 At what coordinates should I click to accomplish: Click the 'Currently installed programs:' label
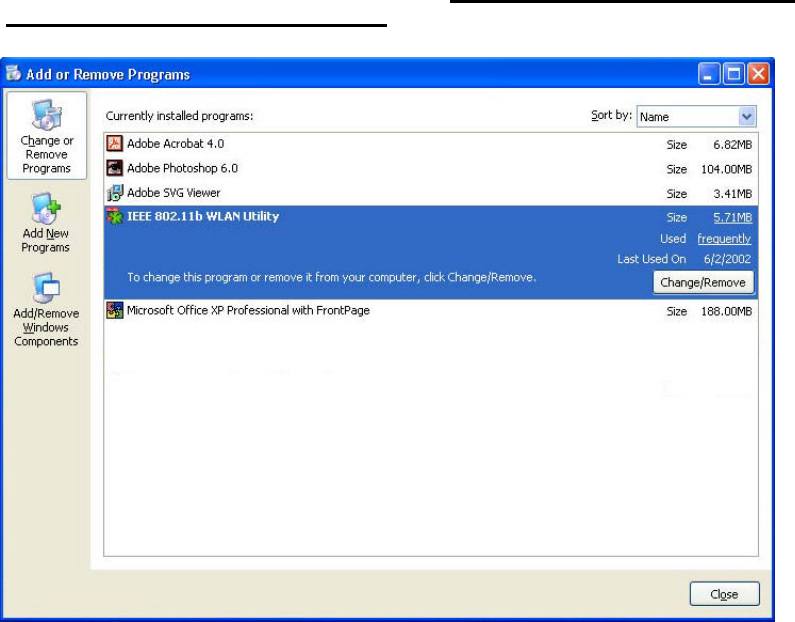click(x=179, y=116)
